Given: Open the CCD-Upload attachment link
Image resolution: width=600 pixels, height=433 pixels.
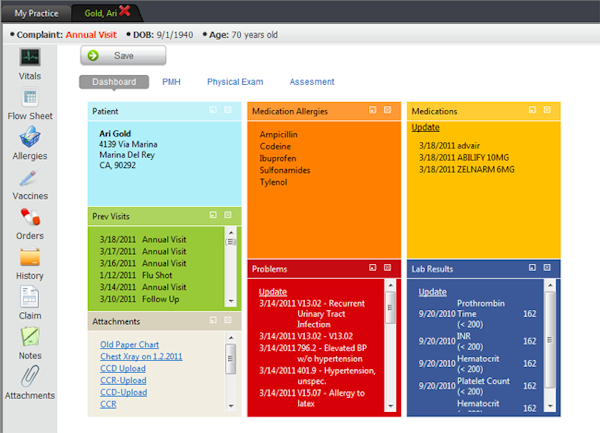Looking at the screenshot, I should (x=124, y=392).
